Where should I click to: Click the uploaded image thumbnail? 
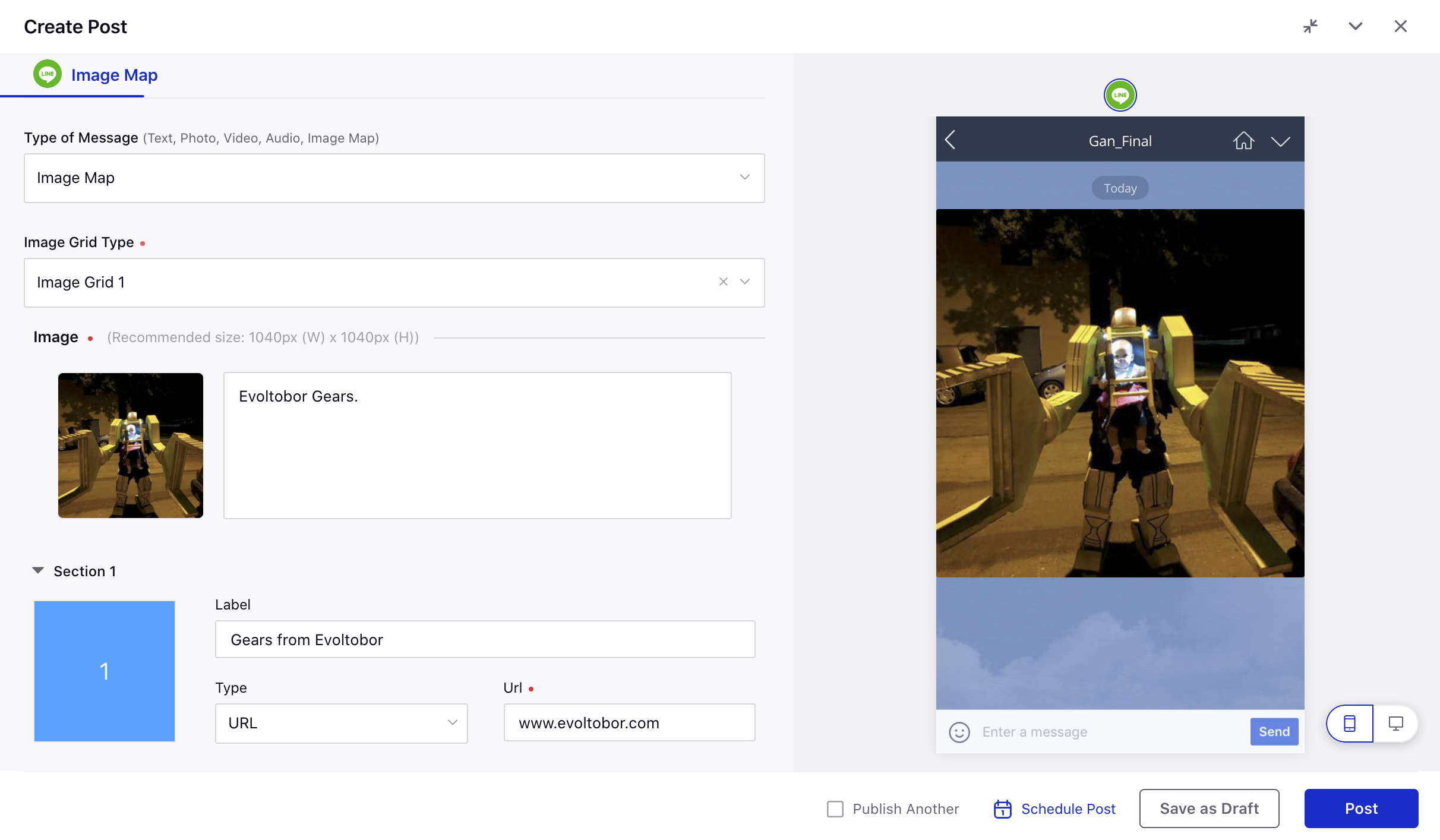click(x=131, y=446)
